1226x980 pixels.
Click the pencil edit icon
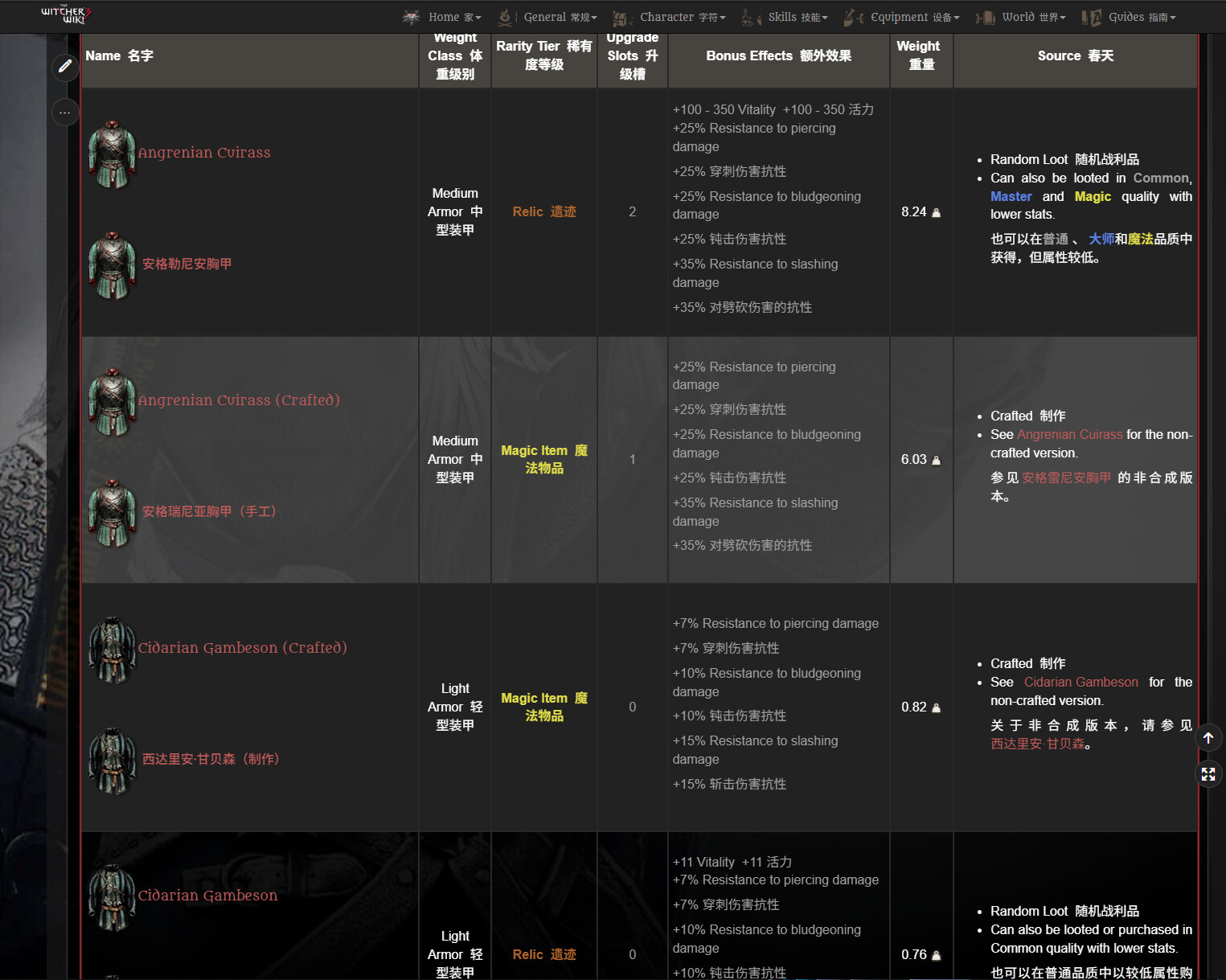[x=65, y=67]
